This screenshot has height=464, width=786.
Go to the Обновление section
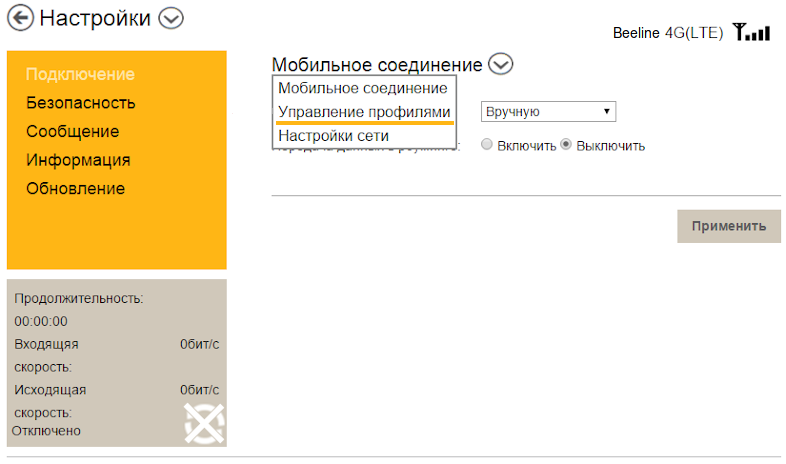point(75,189)
